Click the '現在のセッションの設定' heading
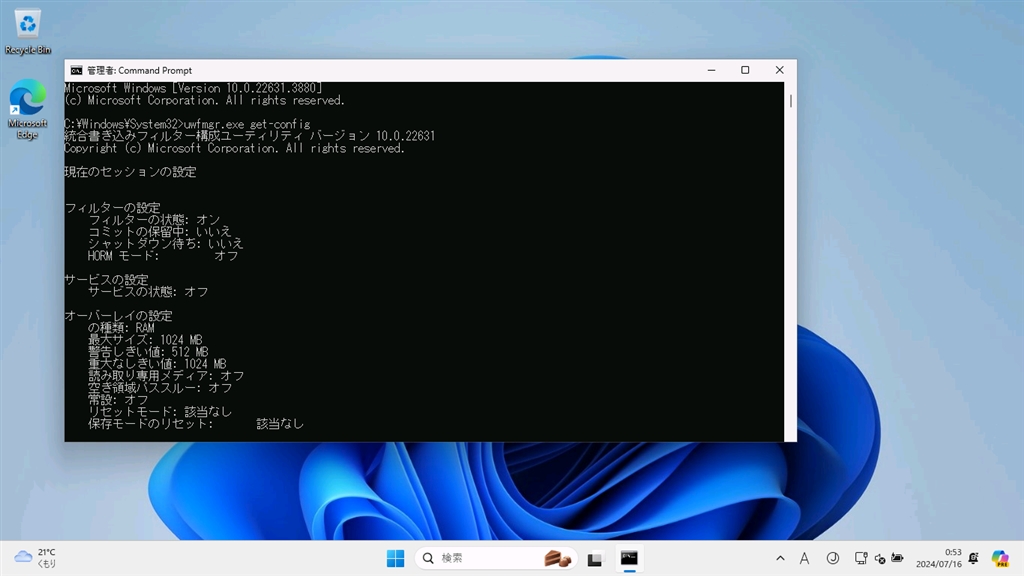Screen dimensions: 1024x576 [x=130, y=172]
